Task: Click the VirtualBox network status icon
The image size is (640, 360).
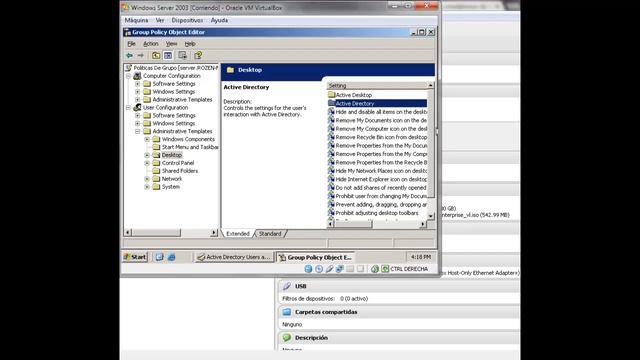Action: [340, 269]
